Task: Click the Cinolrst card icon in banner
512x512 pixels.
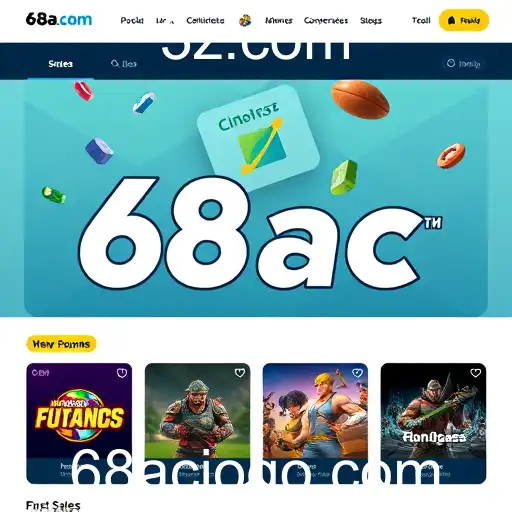Action: tap(258, 135)
